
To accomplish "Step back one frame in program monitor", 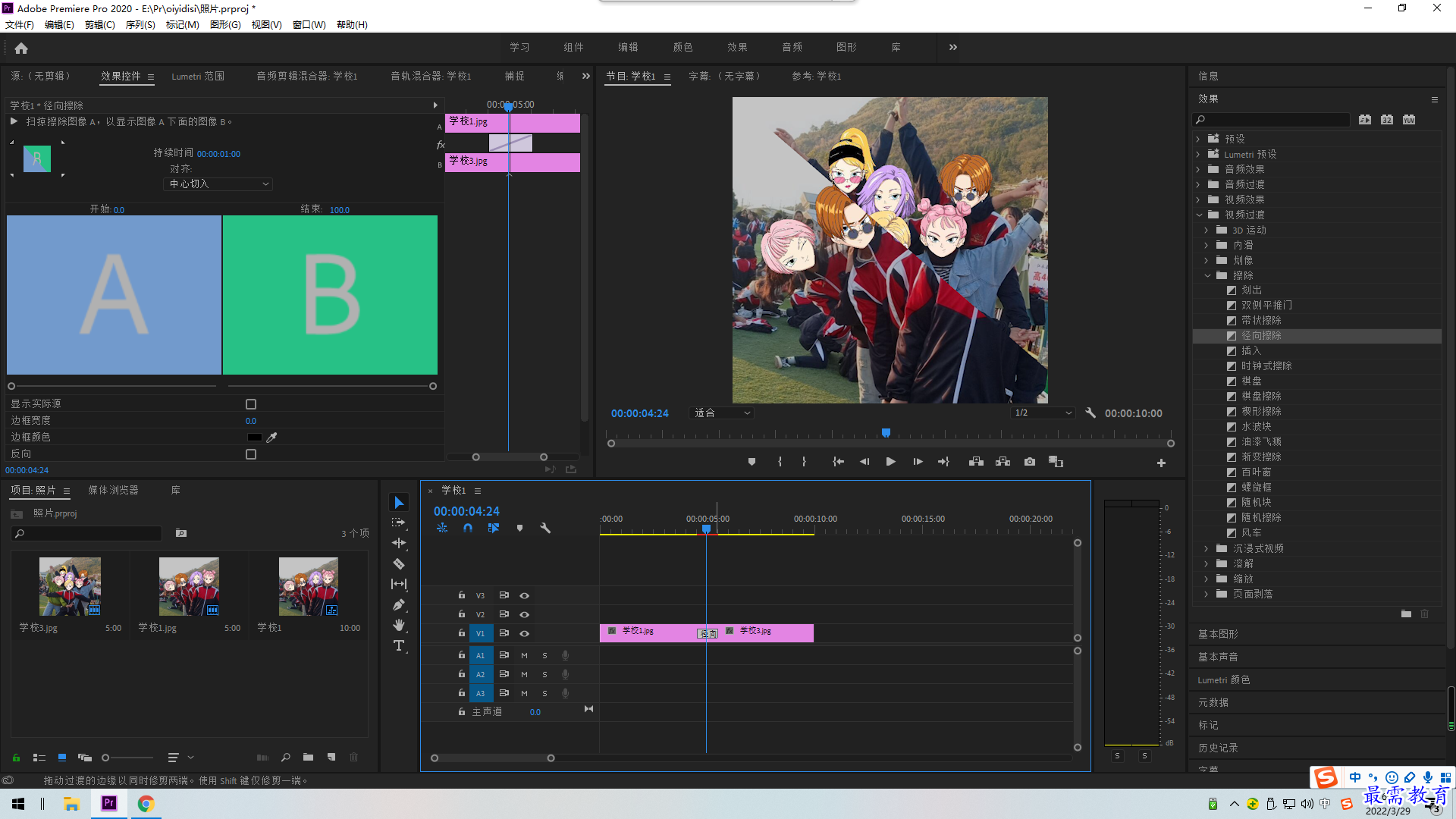I will (864, 462).
